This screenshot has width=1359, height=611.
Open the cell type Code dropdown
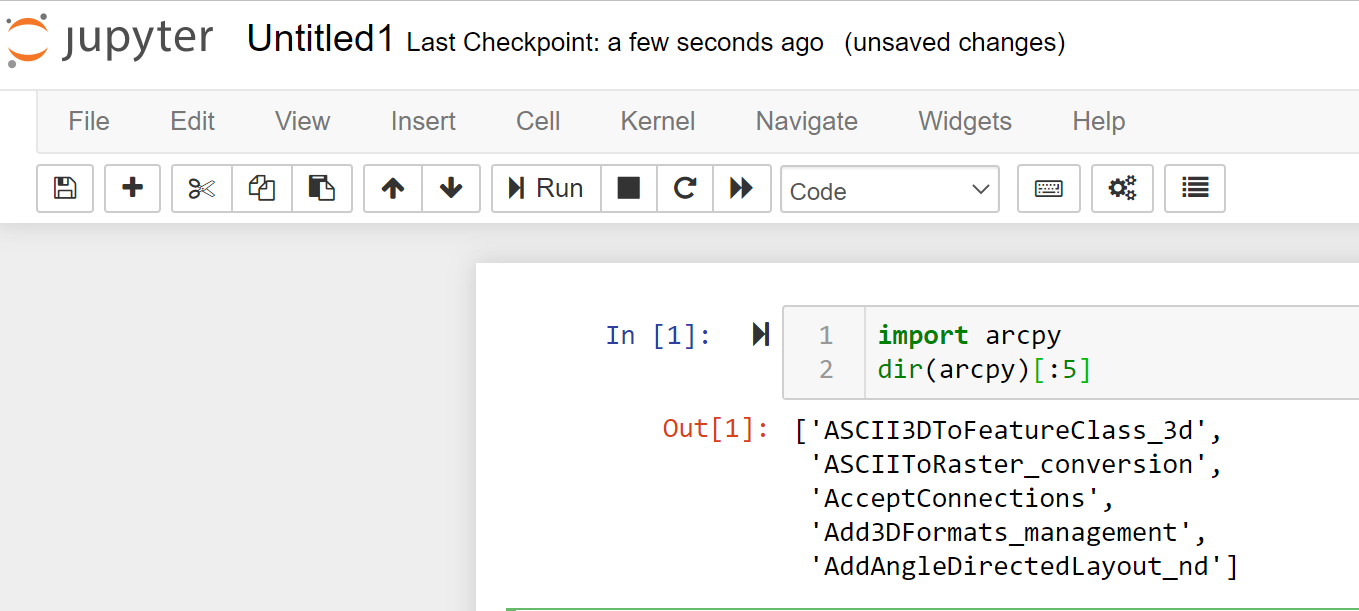[x=889, y=190]
